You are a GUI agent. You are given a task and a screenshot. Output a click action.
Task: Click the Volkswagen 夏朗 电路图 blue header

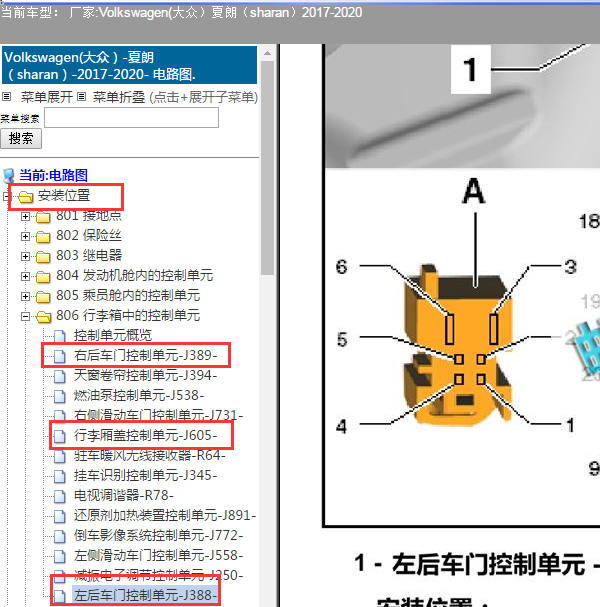pyautogui.click(x=129, y=65)
